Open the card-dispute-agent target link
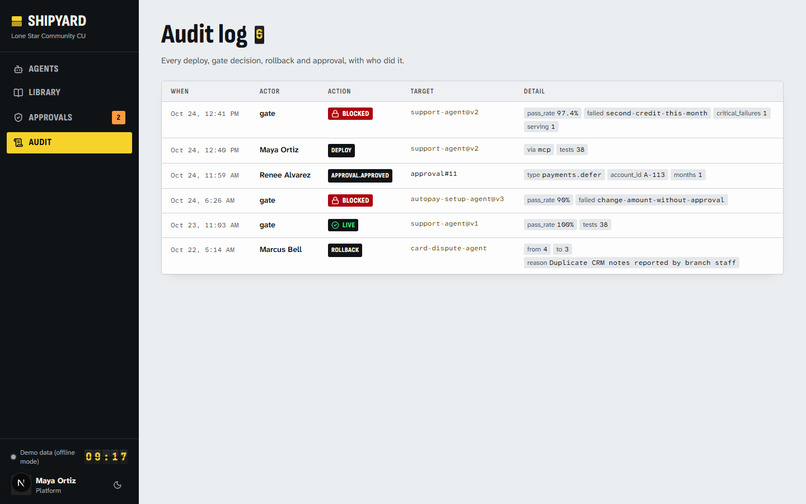Image resolution: width=806 pixels, height=504 pixels. click(448, 248)
